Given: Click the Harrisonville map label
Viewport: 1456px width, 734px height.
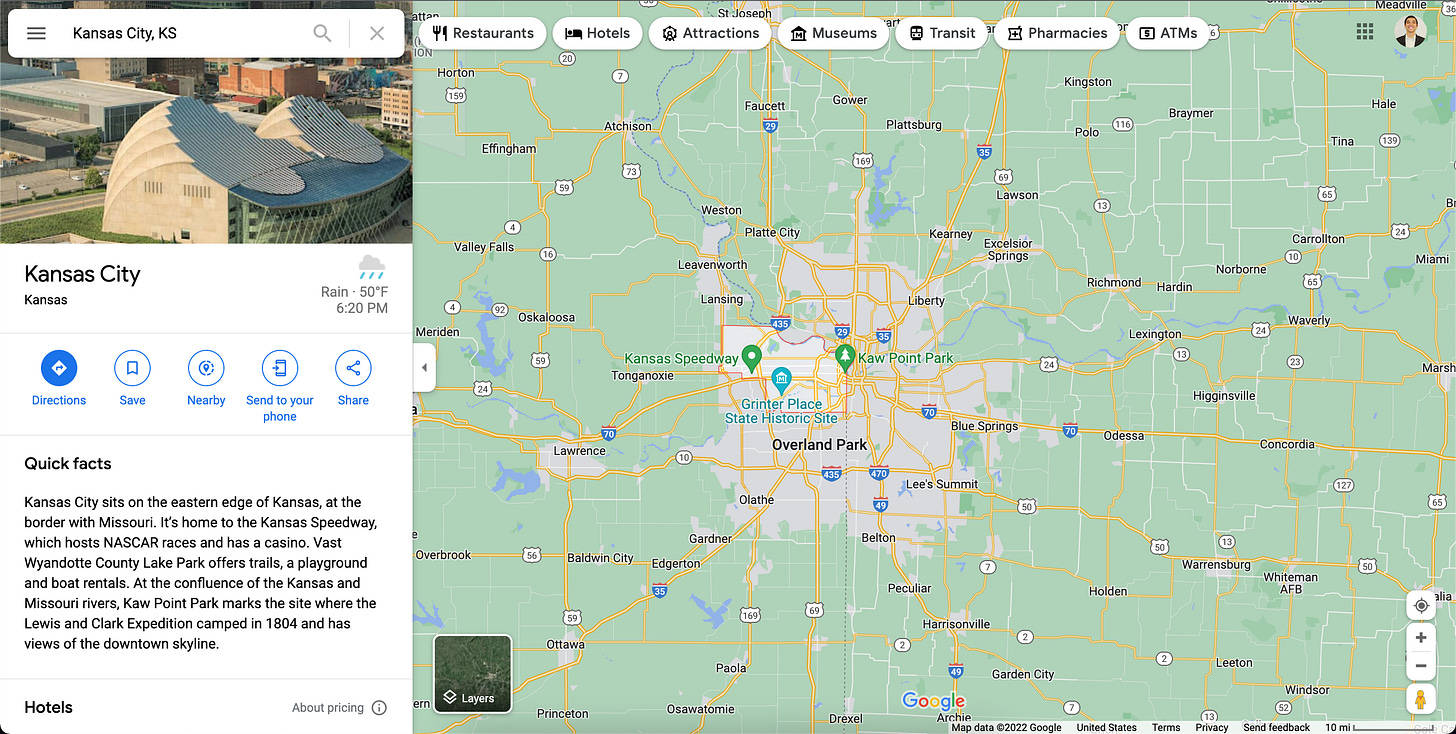Looking at the screenshot, I should [956, 624].
